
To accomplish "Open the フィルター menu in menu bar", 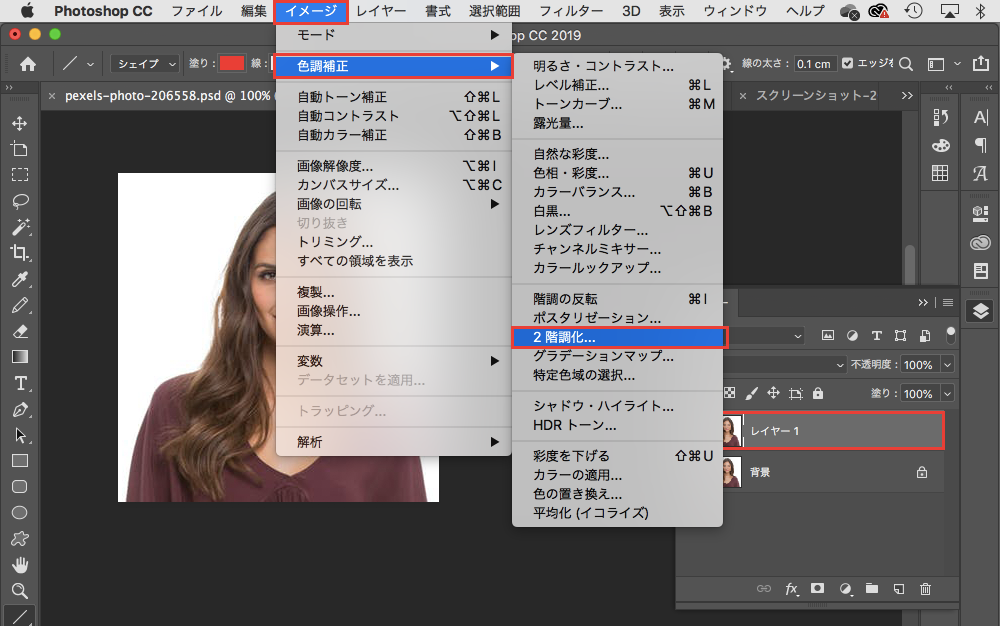I will pyautogui.click(x=571, y=12).
